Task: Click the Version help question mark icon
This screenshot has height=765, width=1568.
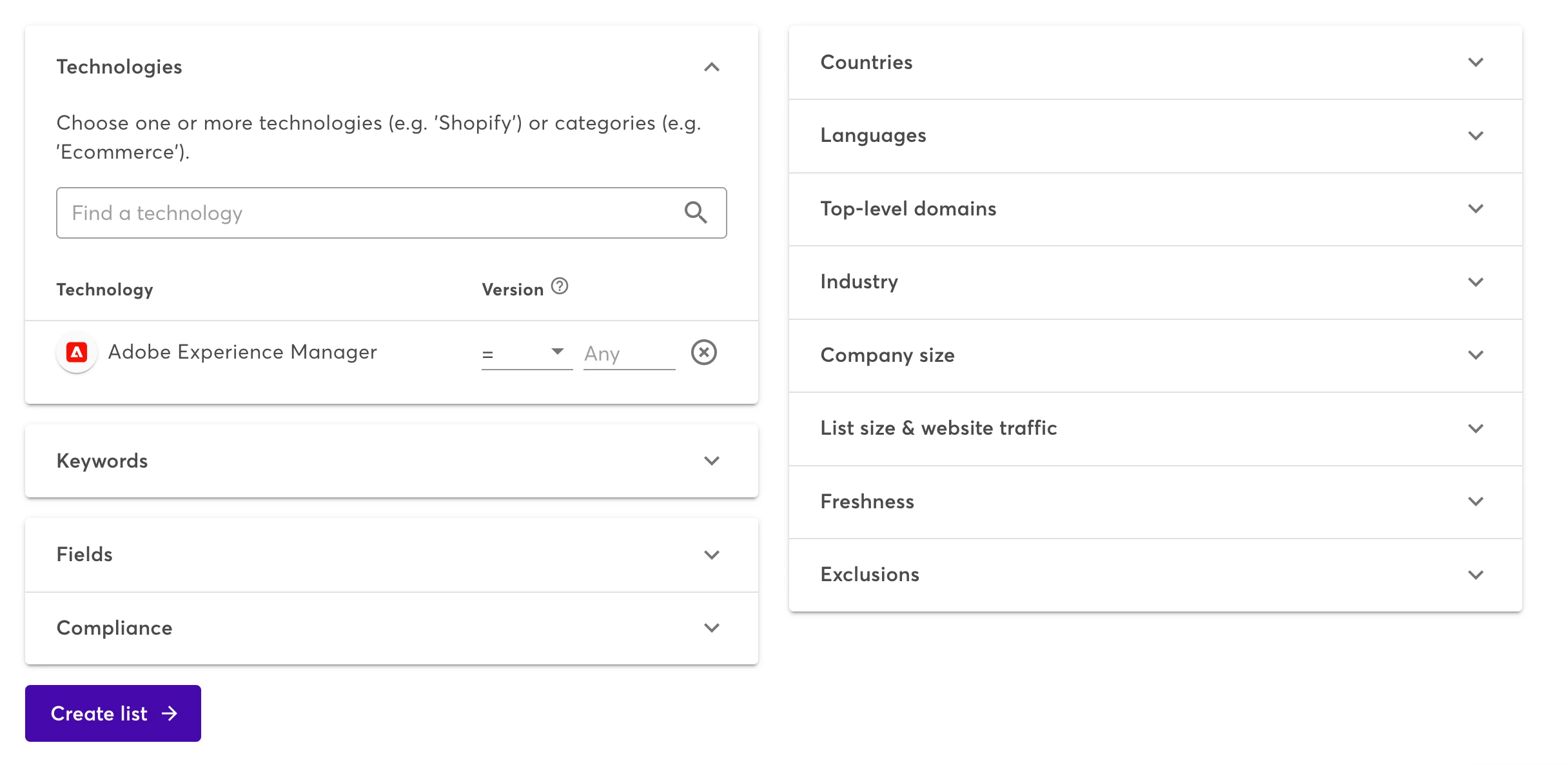Action: click(x=560, y=286)
